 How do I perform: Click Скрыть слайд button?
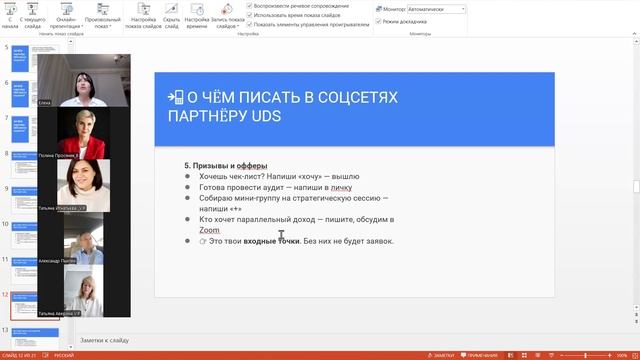click(171, 16)
